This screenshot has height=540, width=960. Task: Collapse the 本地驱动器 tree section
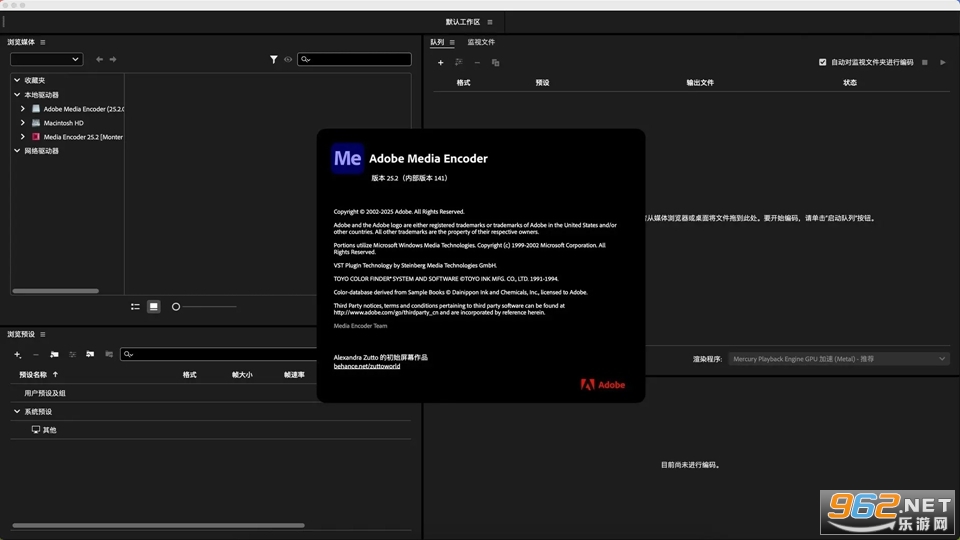click(x=17, y=95)
